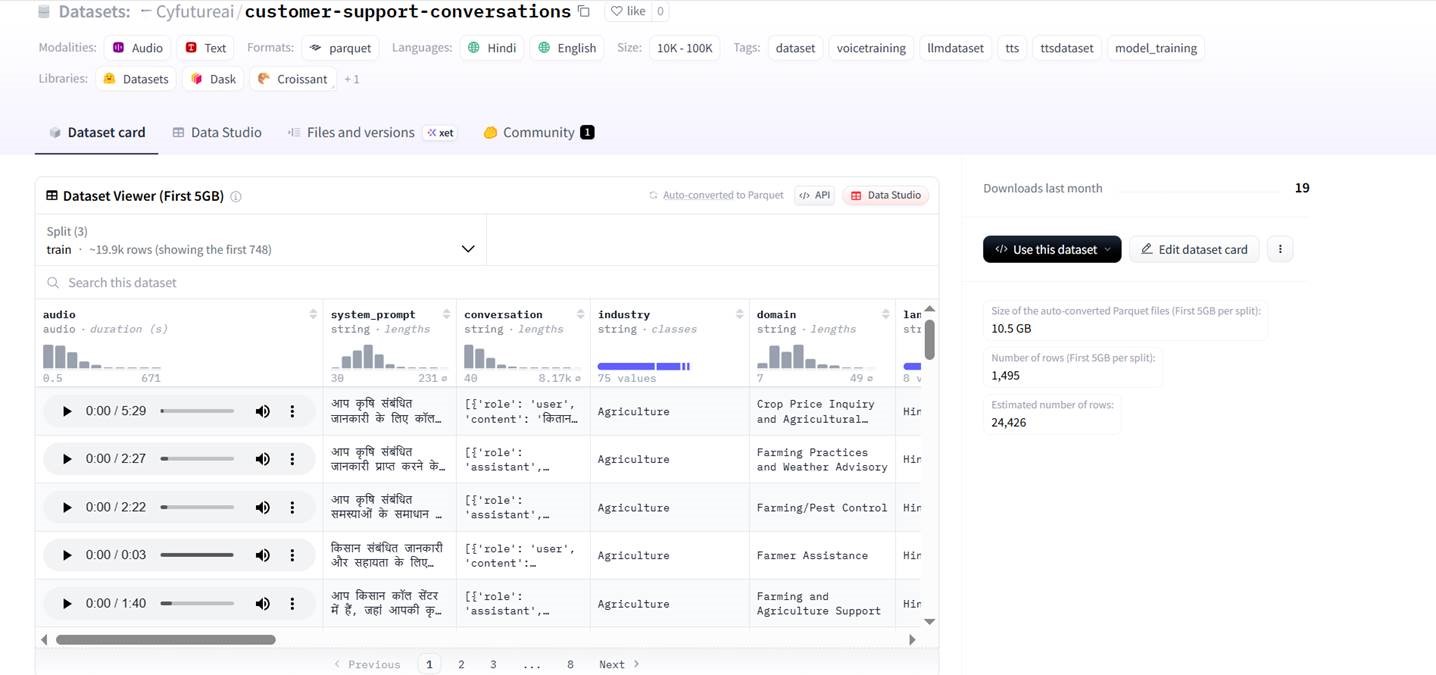Viewport: 1436px width, 675px height.
Task: Open the Community tab
Action: pyautogui.click(x=537, y=131)
